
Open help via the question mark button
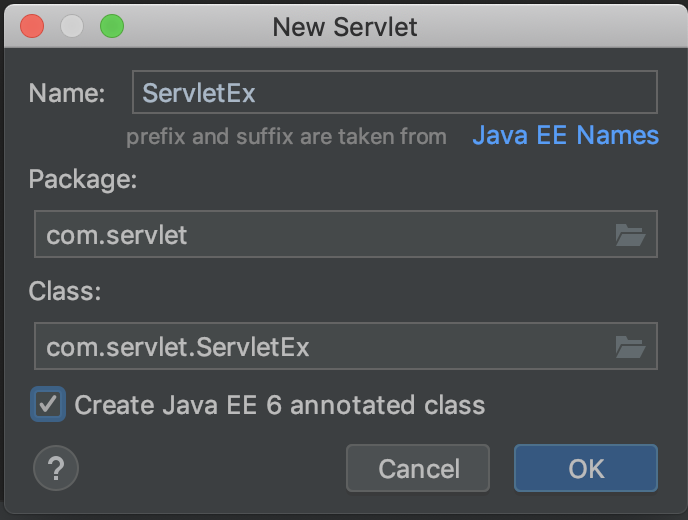click(x=56, y=468)
